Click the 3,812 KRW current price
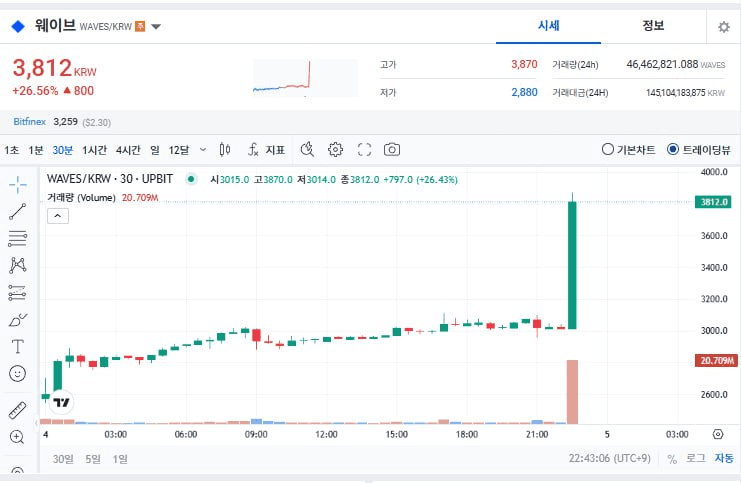 [54, 68]
